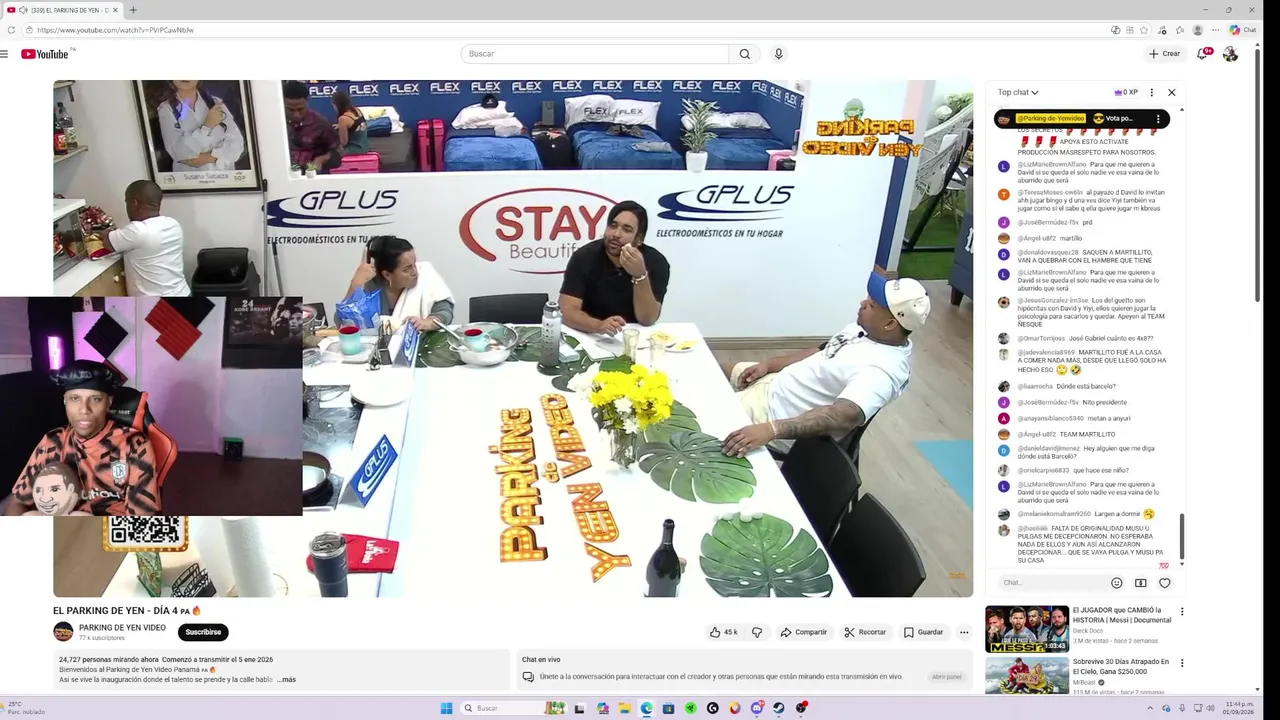The width and height of the screenshot is (1280, 720).
Task: Open the Super Chat dollar icon
Action: pos(1141,583)
